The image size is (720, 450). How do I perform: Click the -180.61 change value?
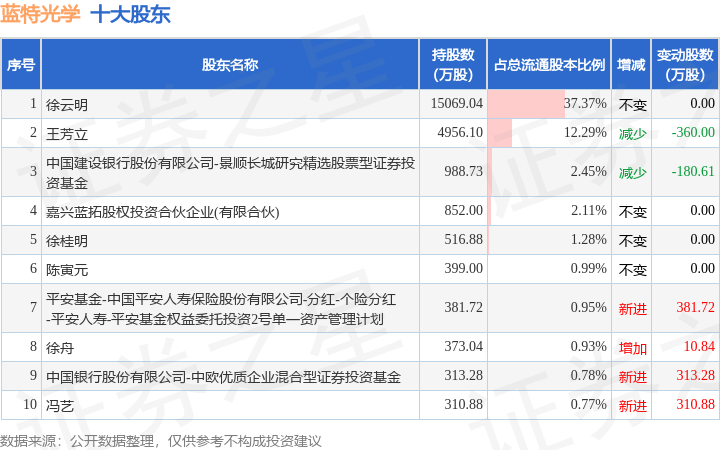tap(692, 172)
